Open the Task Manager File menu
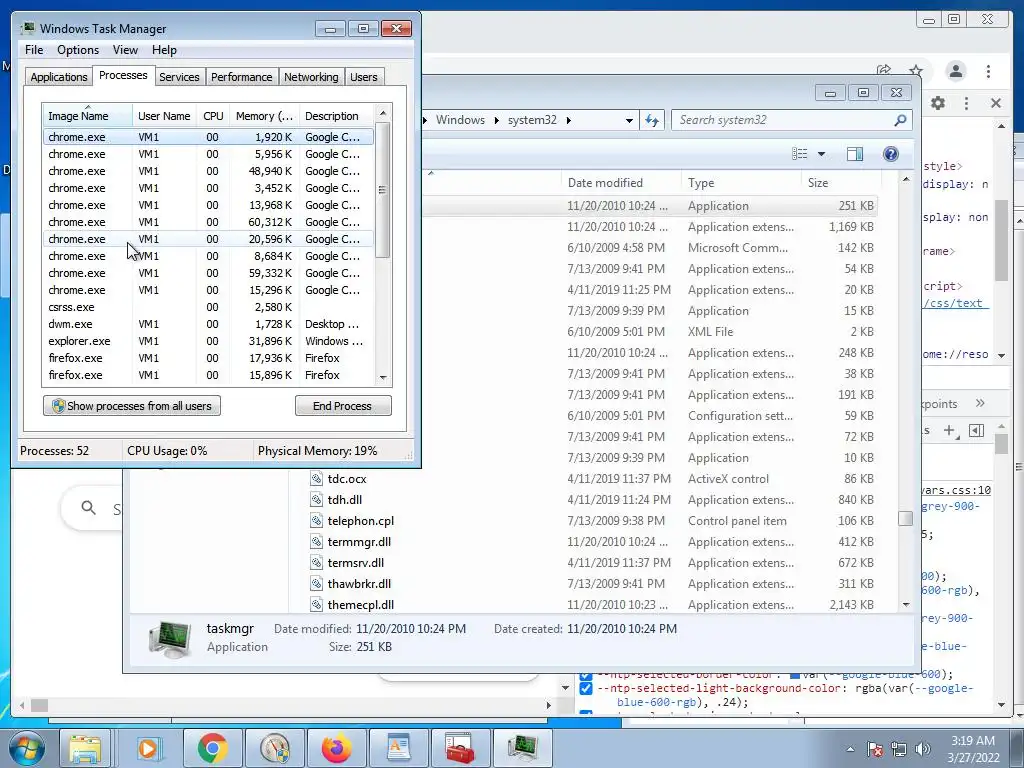The image size is (1024, 768). pyautogui.click(x=34, y=50)
